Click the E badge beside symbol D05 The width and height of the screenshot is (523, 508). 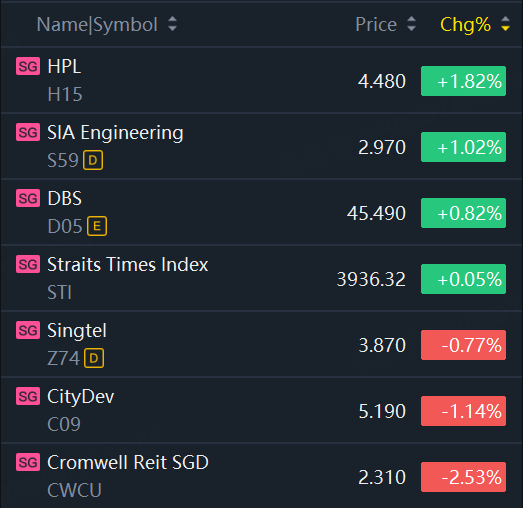(97, 226)
